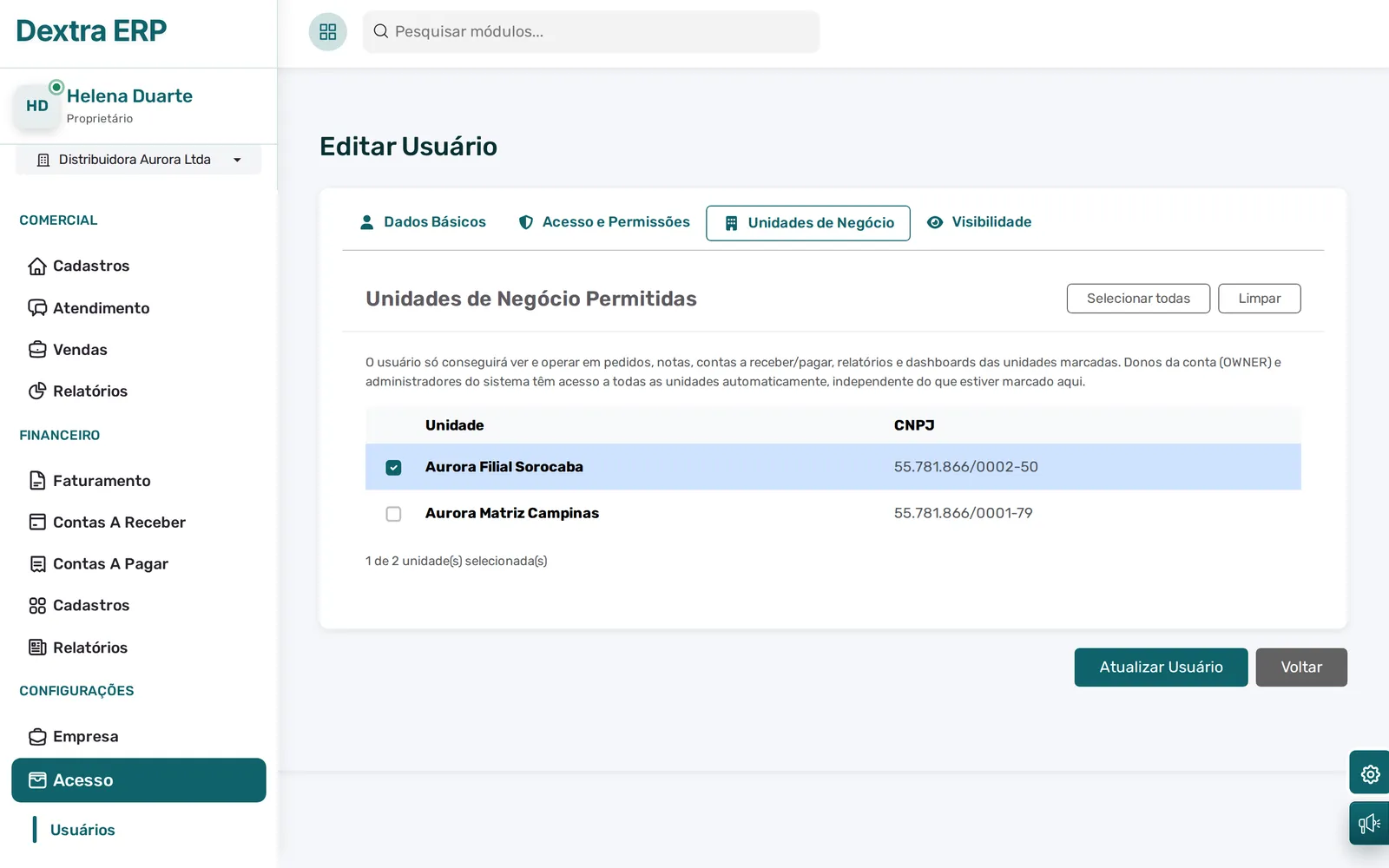Switch to the Dados Básicos tab
1389x868 pixels.
click(x=423, y=222)
